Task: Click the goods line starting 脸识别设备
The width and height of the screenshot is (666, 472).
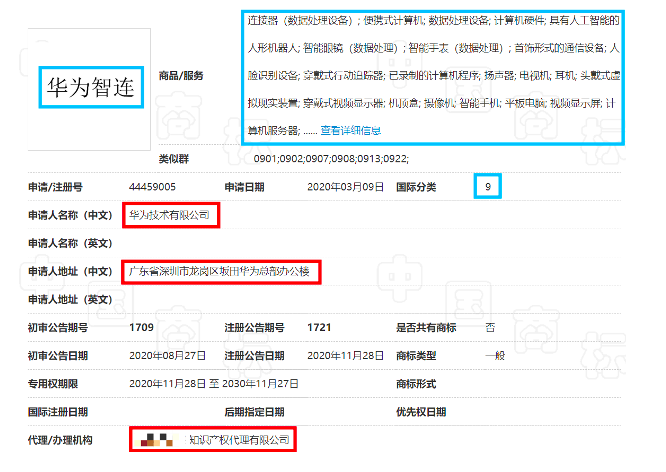Action: point(434,76)
